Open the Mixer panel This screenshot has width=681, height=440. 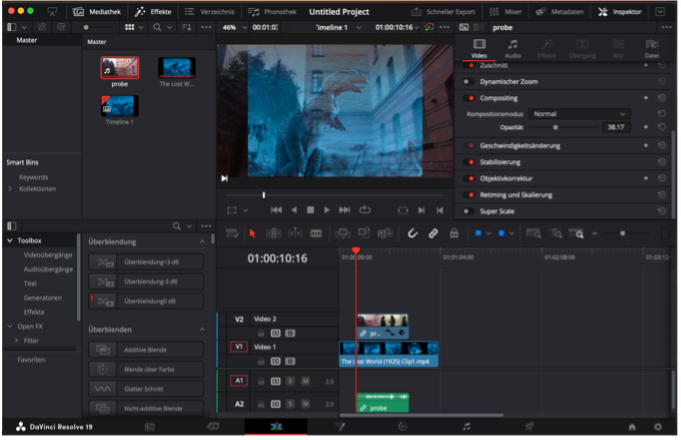coord(506,12)
